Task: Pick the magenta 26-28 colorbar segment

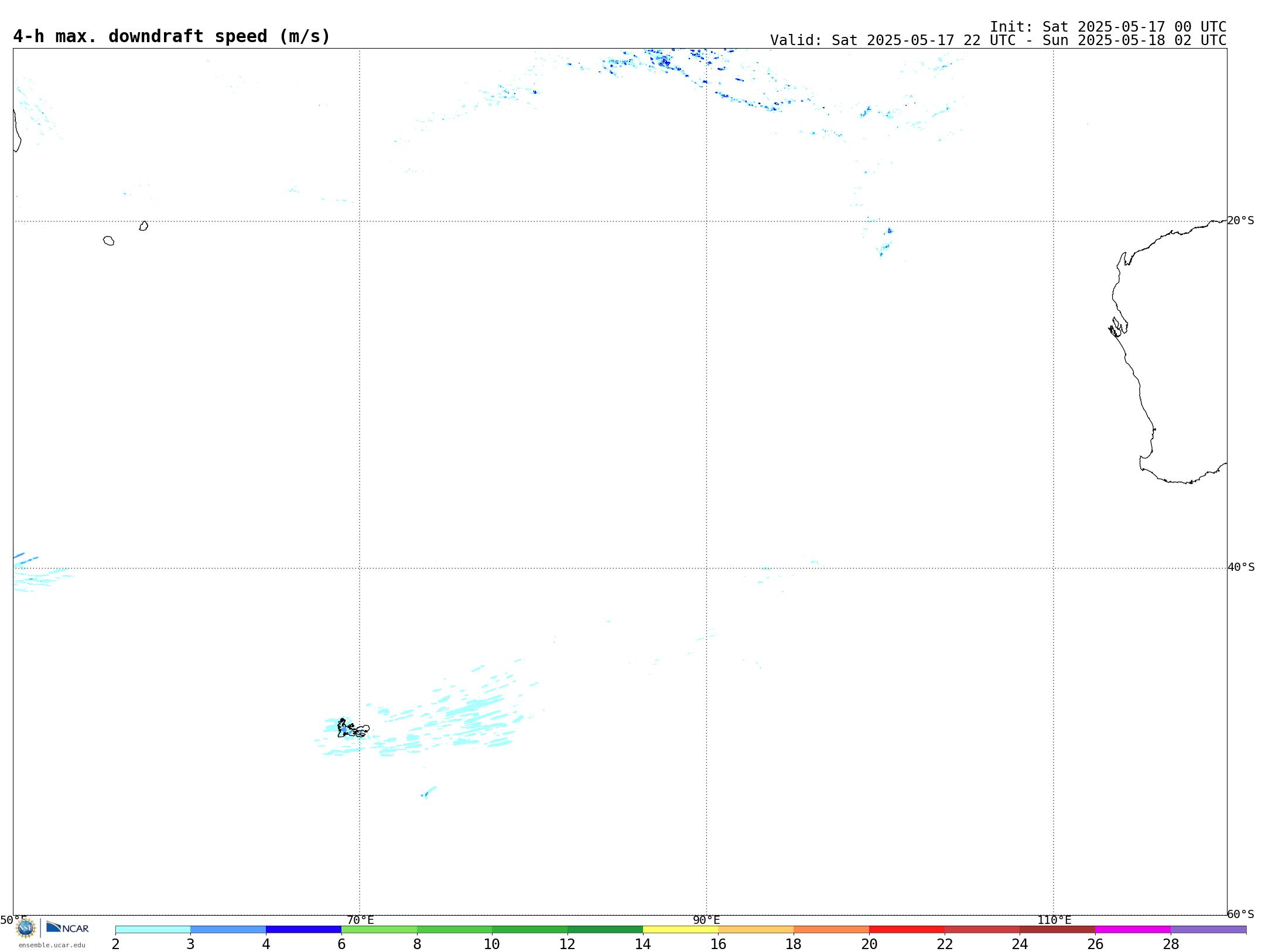Action: point(1133,929)
